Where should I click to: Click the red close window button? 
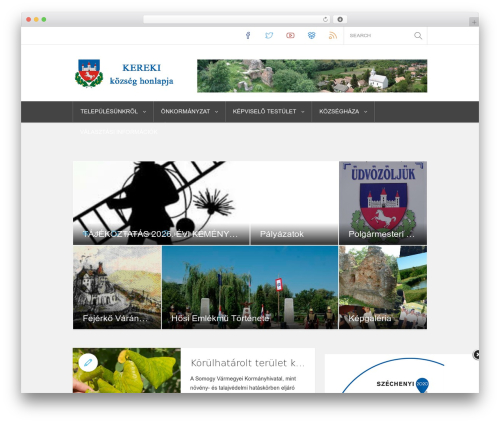coord(29,20)
